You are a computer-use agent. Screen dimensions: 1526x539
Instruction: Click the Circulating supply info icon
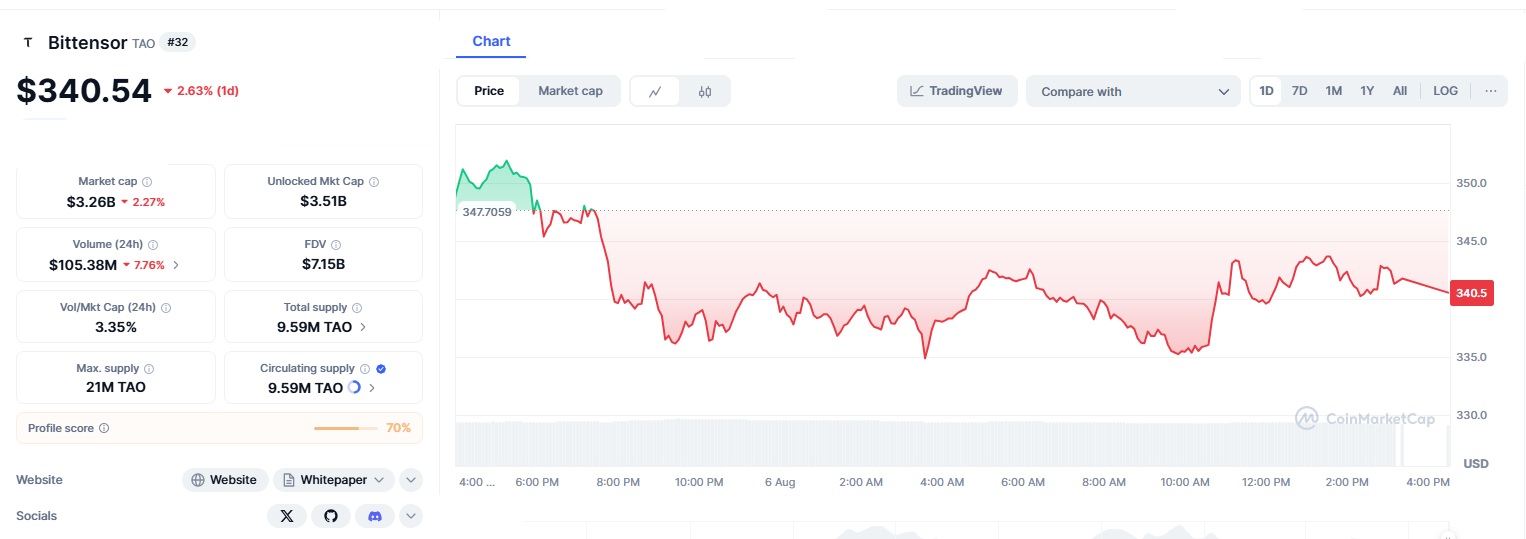365,369
